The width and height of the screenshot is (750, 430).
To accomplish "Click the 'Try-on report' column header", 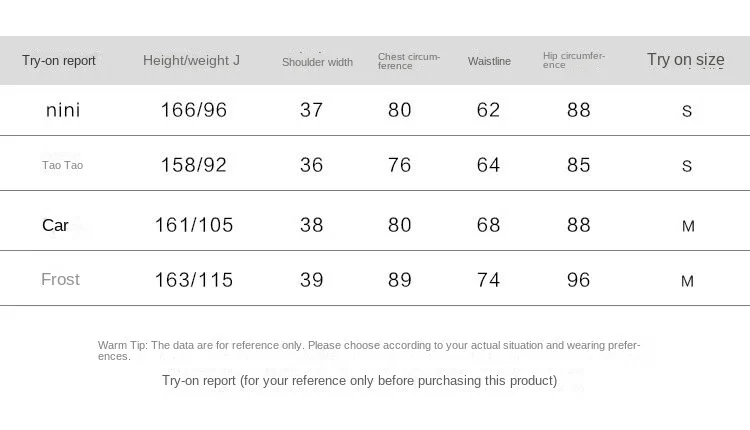I will coord(59,61).
